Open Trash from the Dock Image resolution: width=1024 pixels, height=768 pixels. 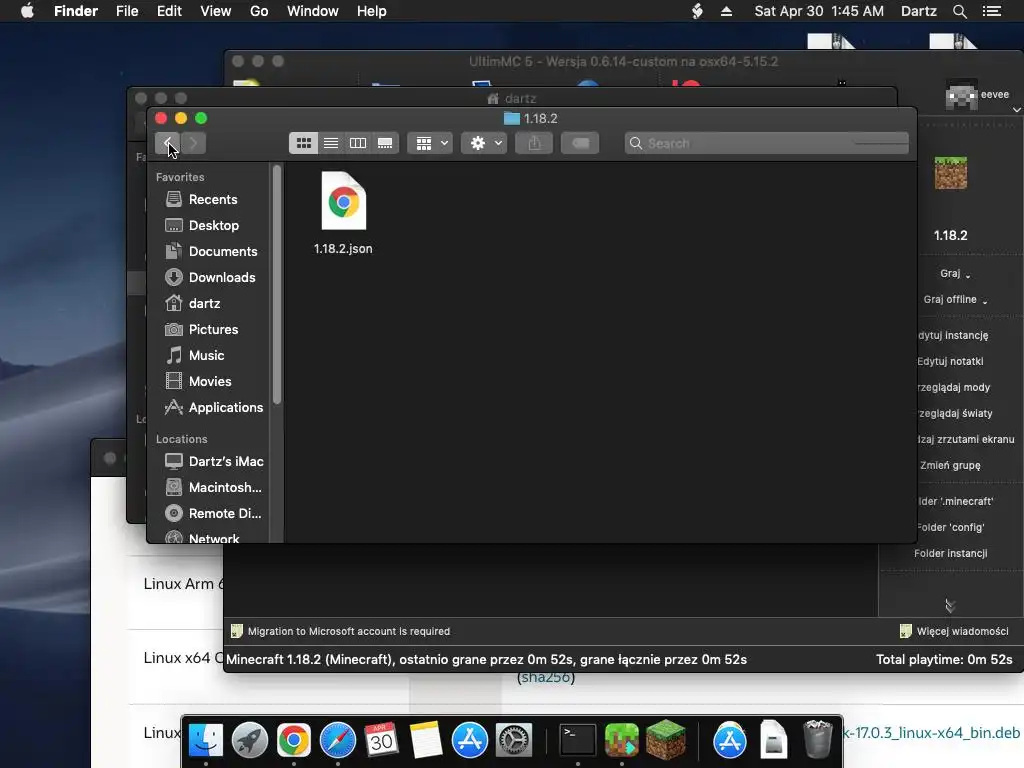[x=818, y=739]
